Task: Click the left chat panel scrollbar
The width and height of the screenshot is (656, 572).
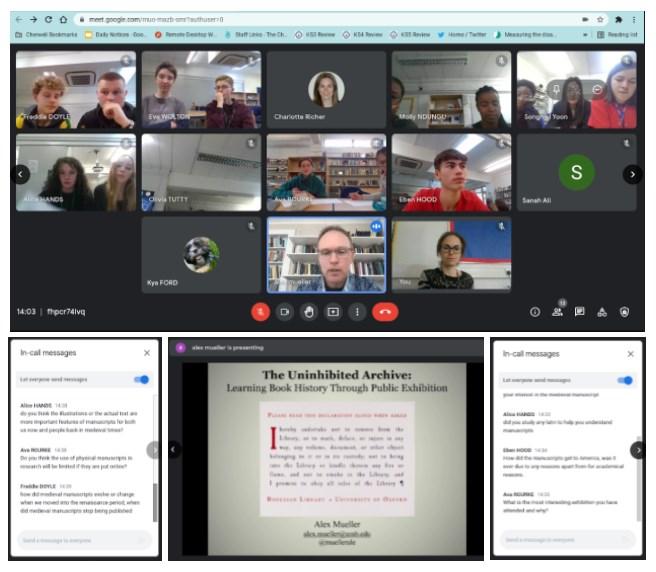Action: click(x=155, y=502)
